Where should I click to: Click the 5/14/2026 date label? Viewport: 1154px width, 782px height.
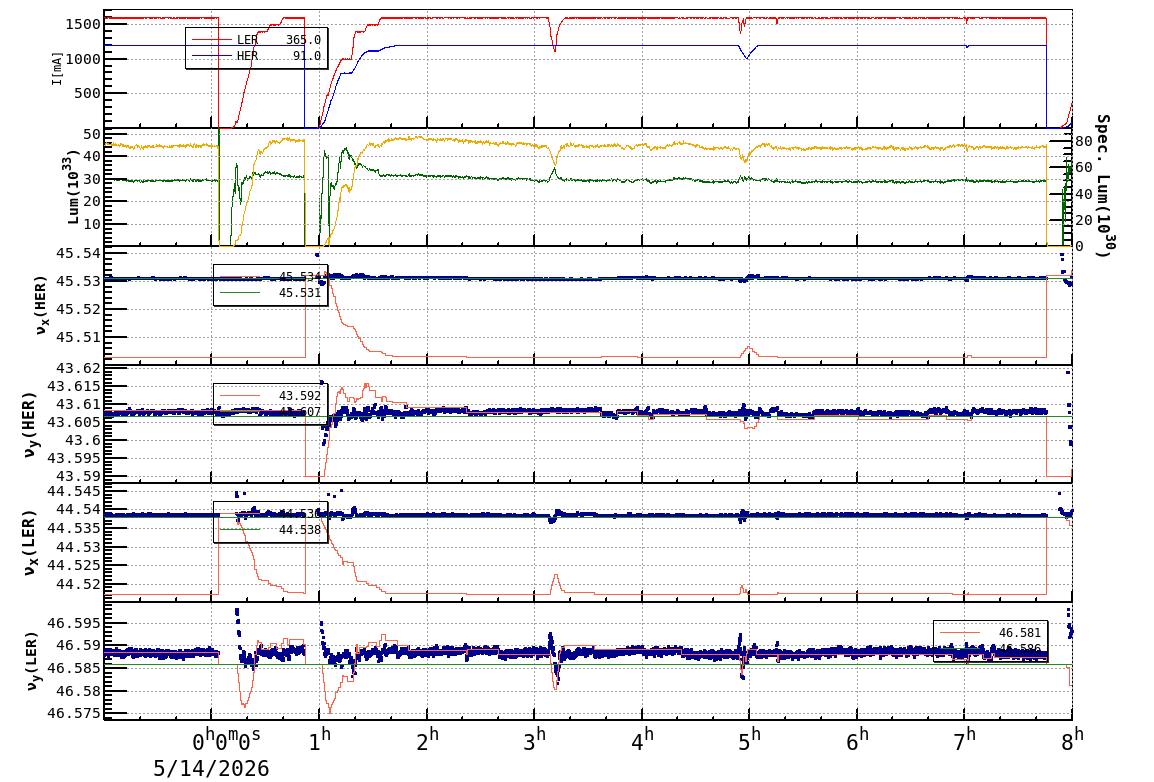[210, 769]
